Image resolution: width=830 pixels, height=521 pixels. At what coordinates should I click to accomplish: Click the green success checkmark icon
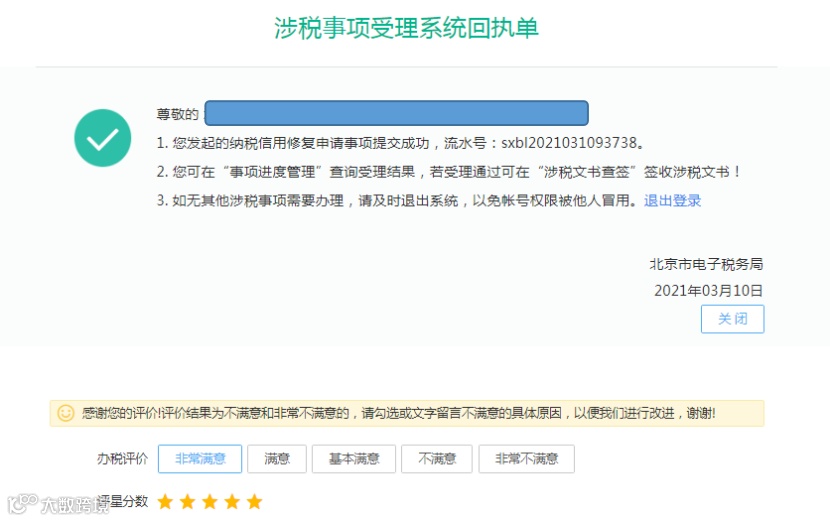pyautogui.click(x=103, y=138)
